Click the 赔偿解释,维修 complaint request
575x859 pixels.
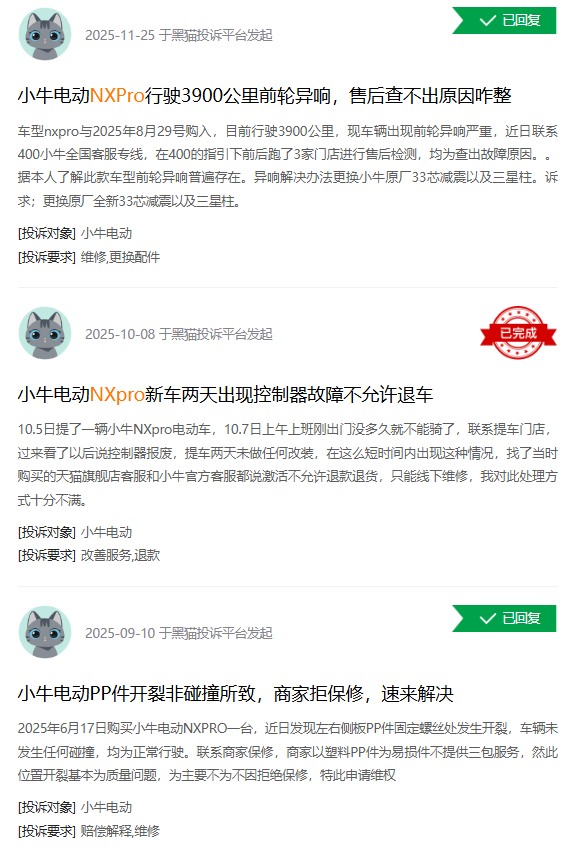[120, 831]
